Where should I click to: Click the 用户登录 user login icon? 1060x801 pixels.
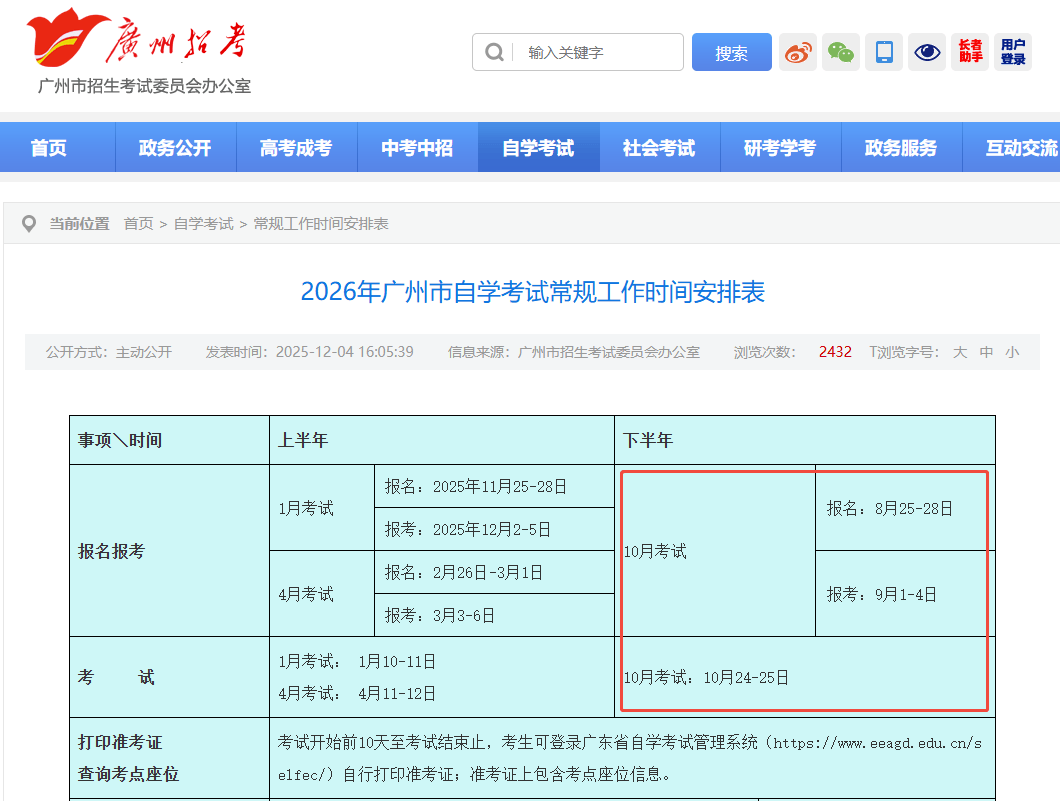click(x=1013, y=52)
